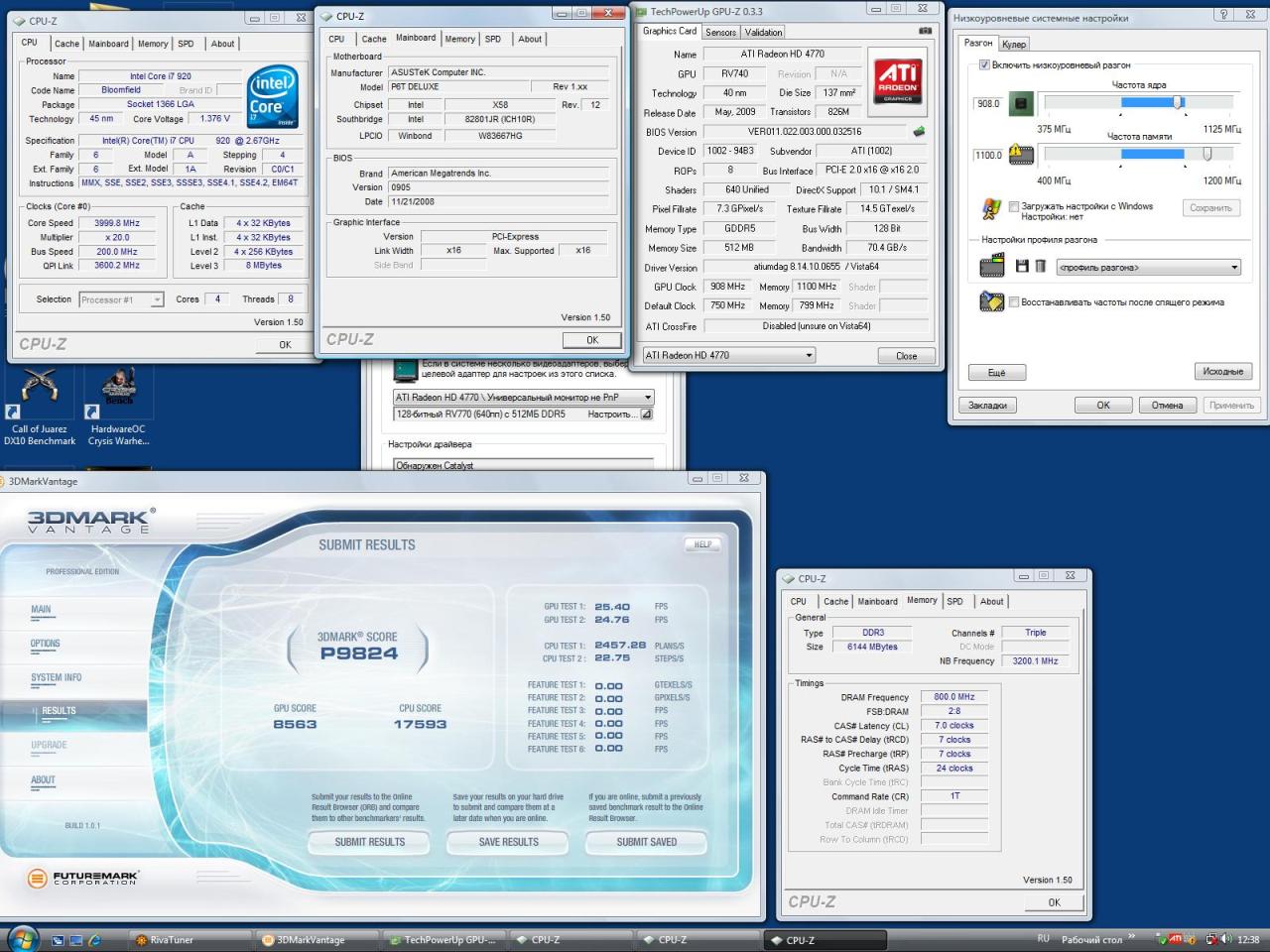1270x952 pixels.
Task: Go to MAIN in 3DMark Vantage sidebar
Action: coord(41,610)
